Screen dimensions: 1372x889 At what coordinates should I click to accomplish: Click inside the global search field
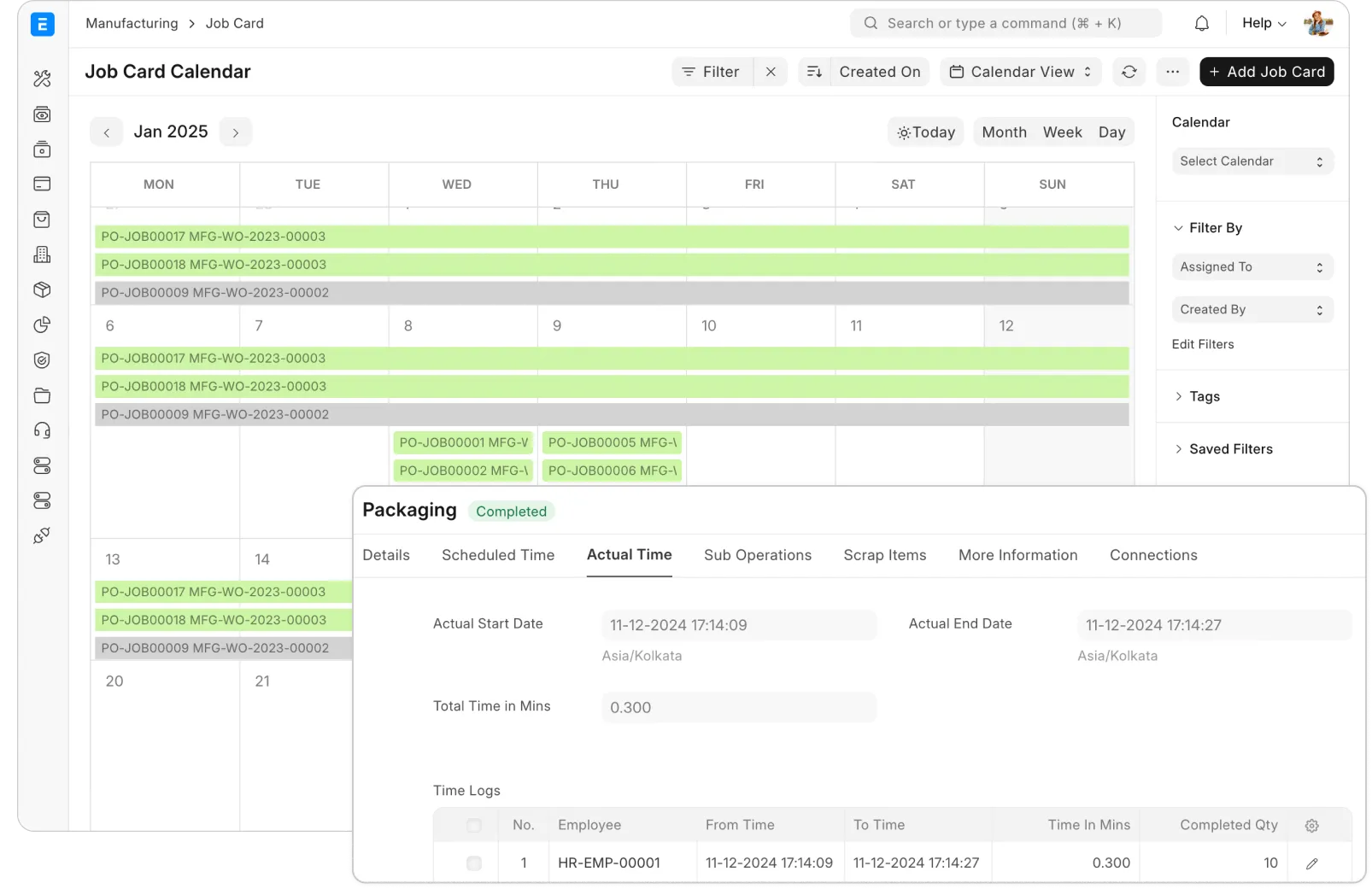pos(1006,23)
